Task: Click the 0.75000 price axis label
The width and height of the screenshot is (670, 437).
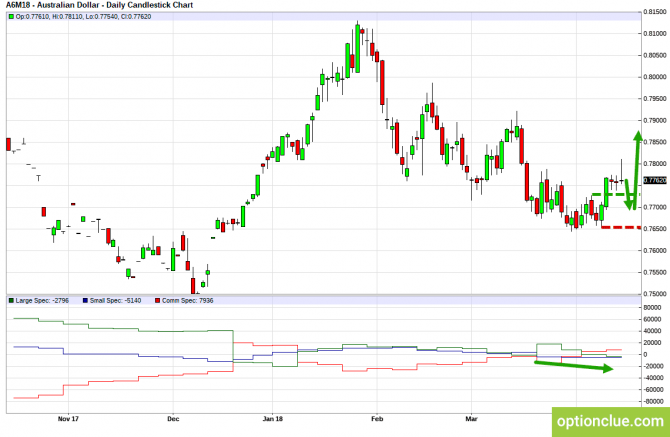Action: [x=655, y=294]
